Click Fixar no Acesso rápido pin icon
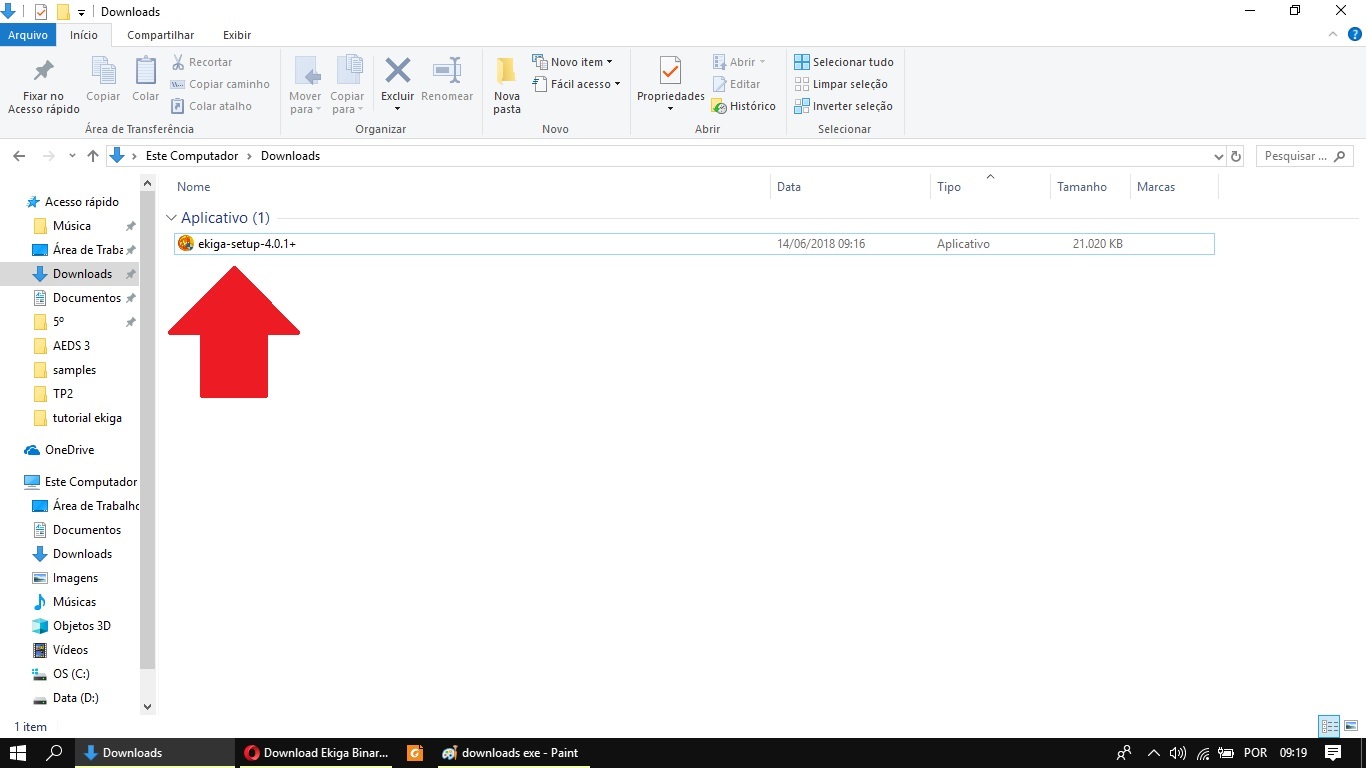This screenshot has width=1366, height=768. [x=43, y=72]
